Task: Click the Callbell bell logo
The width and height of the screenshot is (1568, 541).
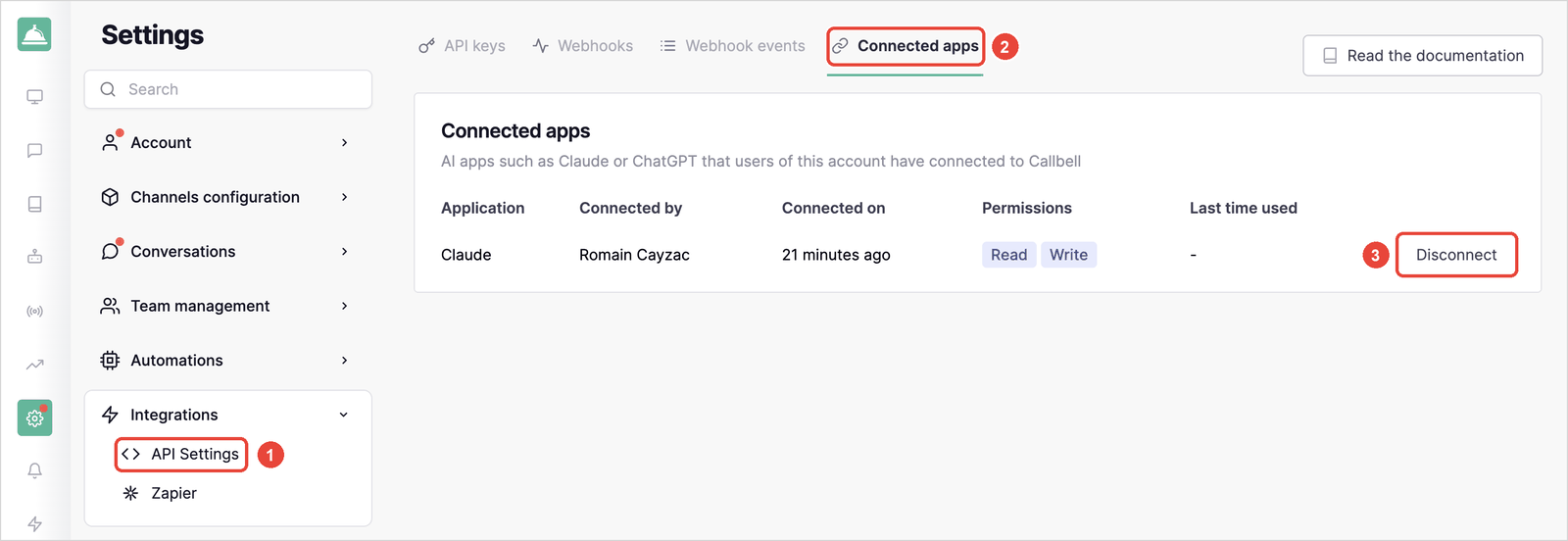Action: coord(34,34)
